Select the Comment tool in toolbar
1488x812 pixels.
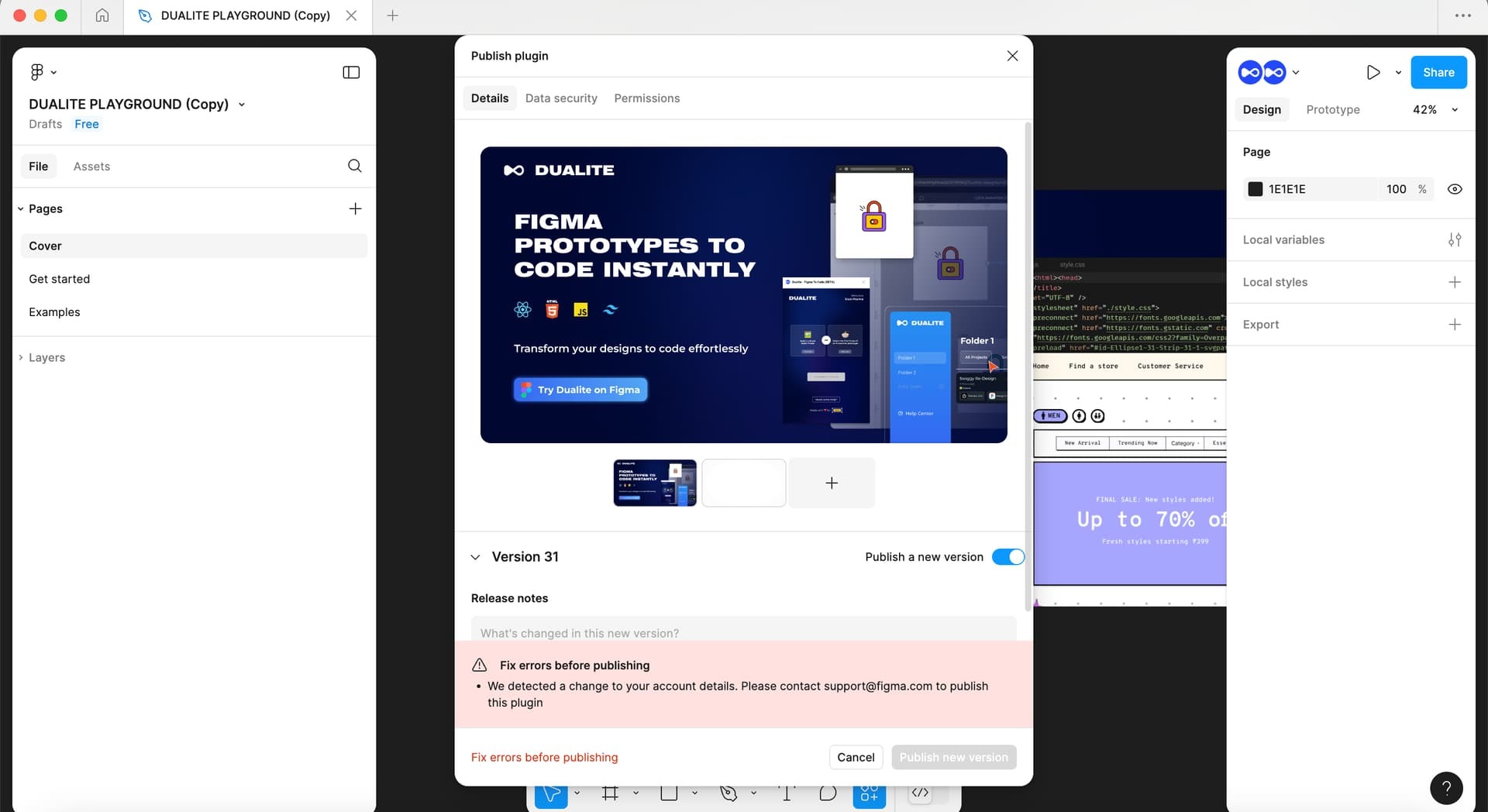point(828,793)
